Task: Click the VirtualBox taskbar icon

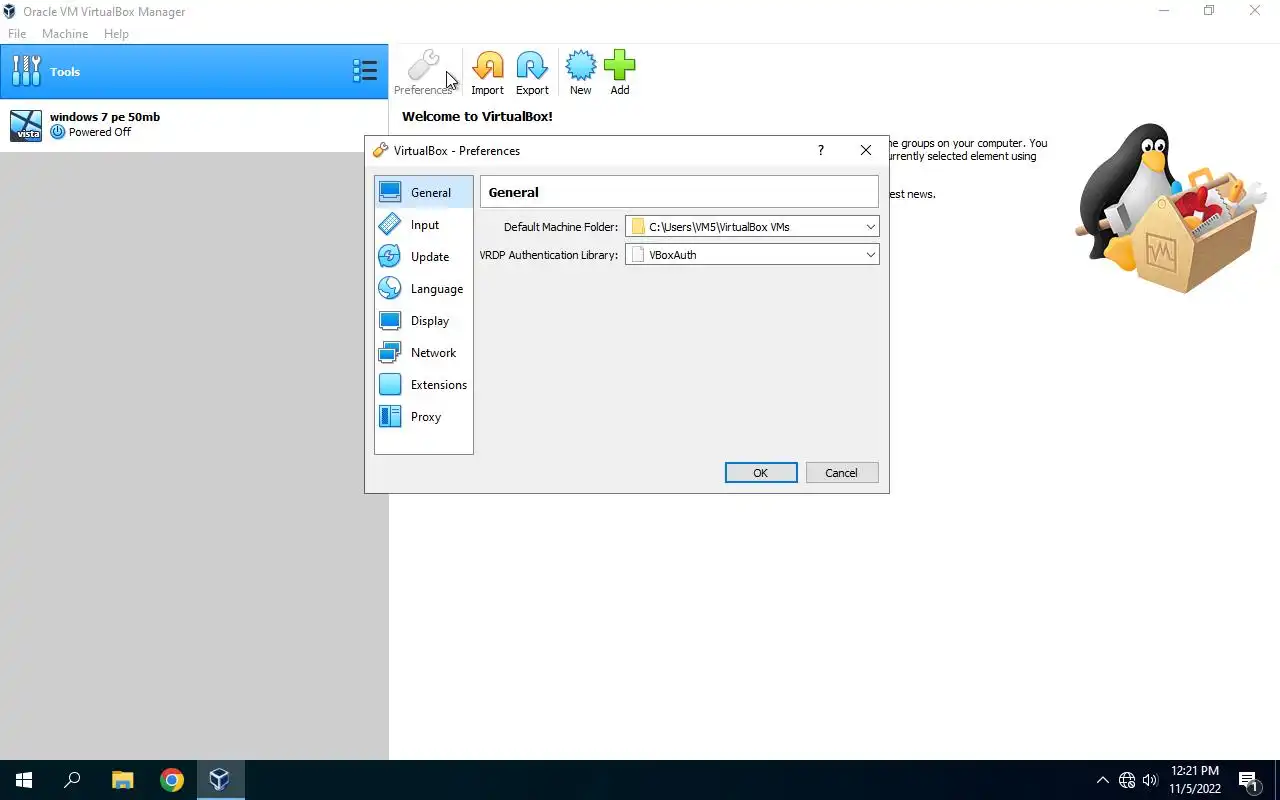Action: 220,780
